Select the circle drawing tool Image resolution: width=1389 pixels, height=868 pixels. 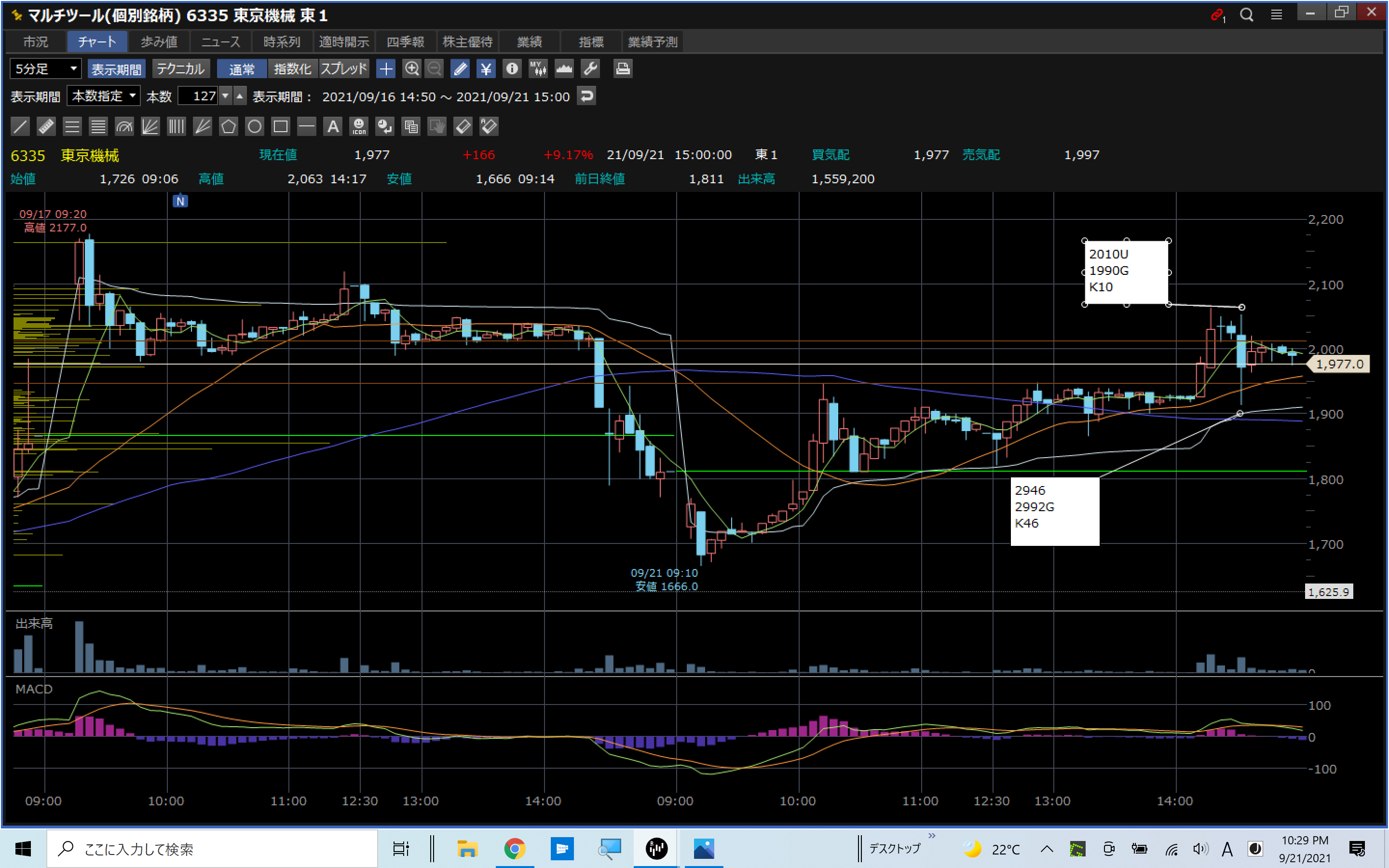254,126
